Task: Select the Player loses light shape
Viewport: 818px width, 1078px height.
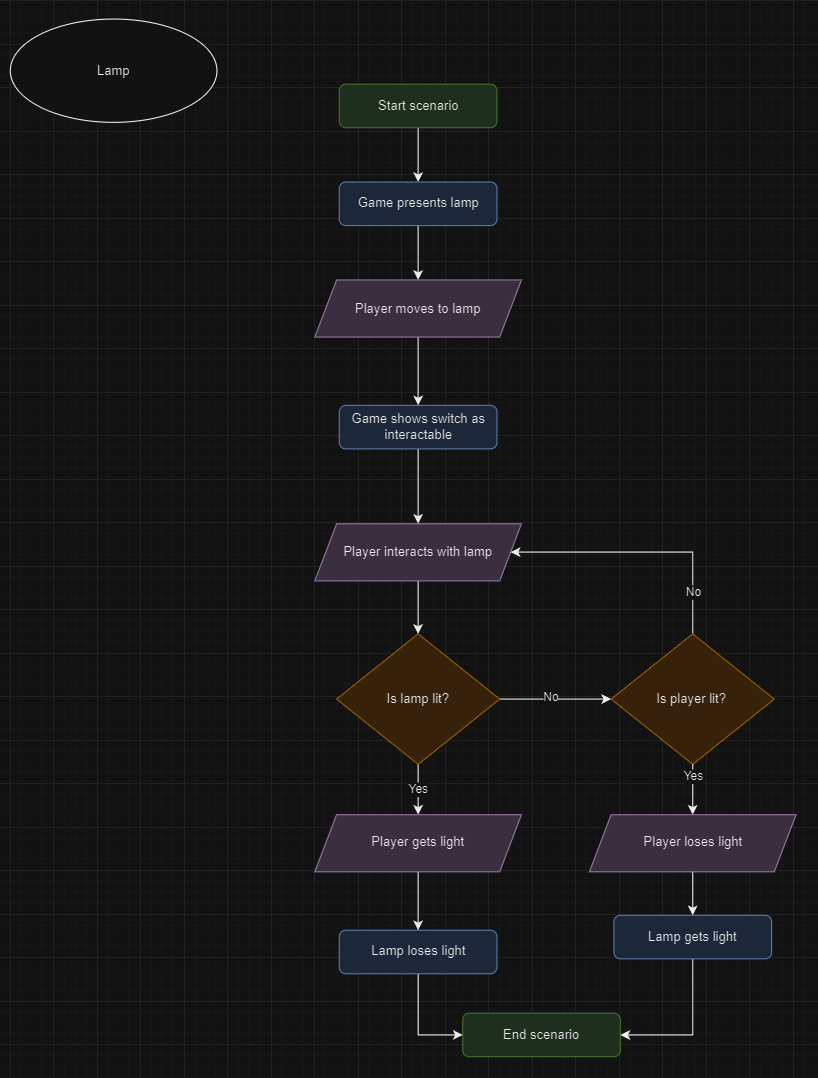Action: click(692, 842)
